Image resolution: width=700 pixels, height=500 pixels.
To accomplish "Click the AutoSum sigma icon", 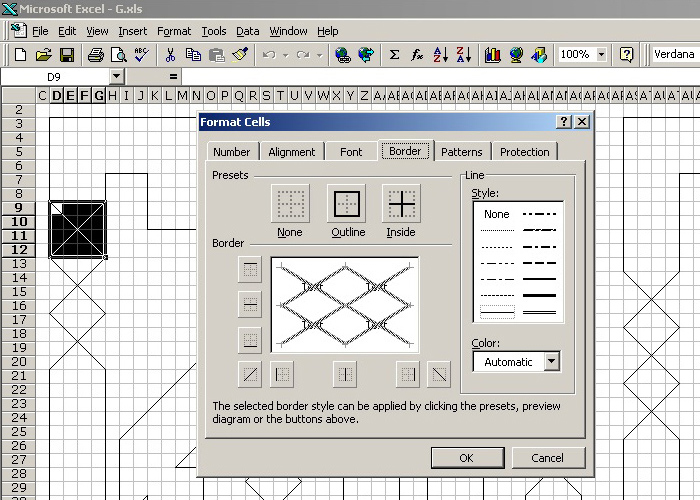I will [394, 55].
